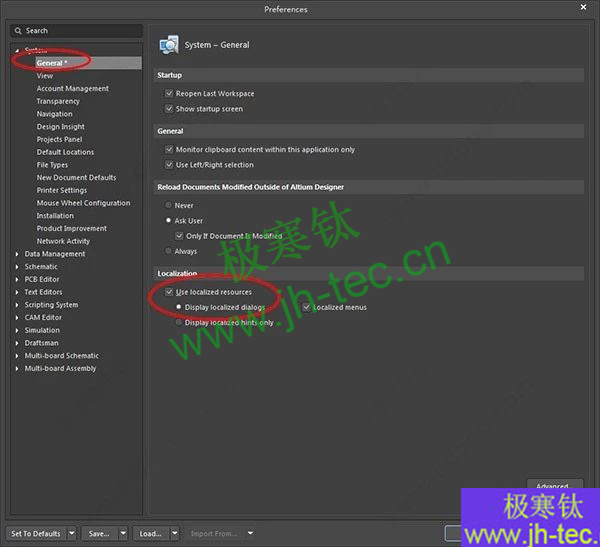Expand the Schematic node
Image resolution: width=600 pixels, height=547 pixels.
tap(17, 266)
